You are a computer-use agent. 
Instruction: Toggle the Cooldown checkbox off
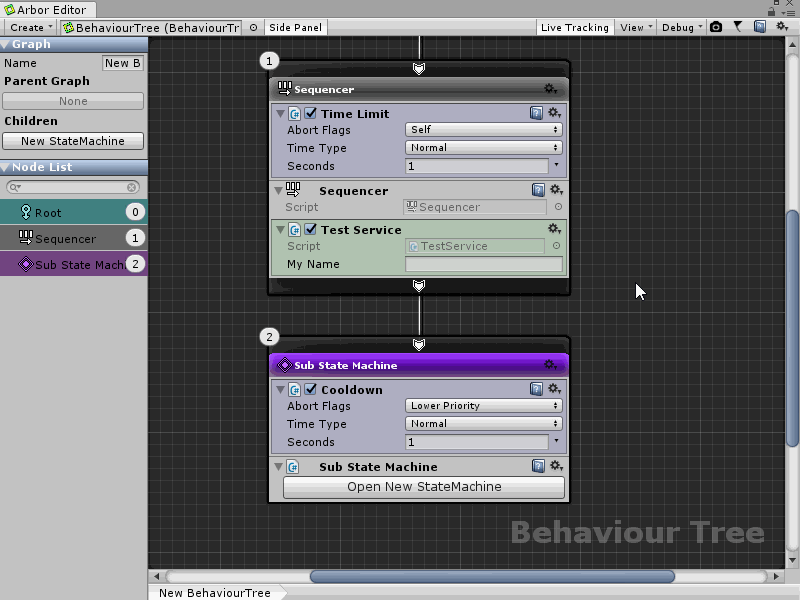(311, 389)
